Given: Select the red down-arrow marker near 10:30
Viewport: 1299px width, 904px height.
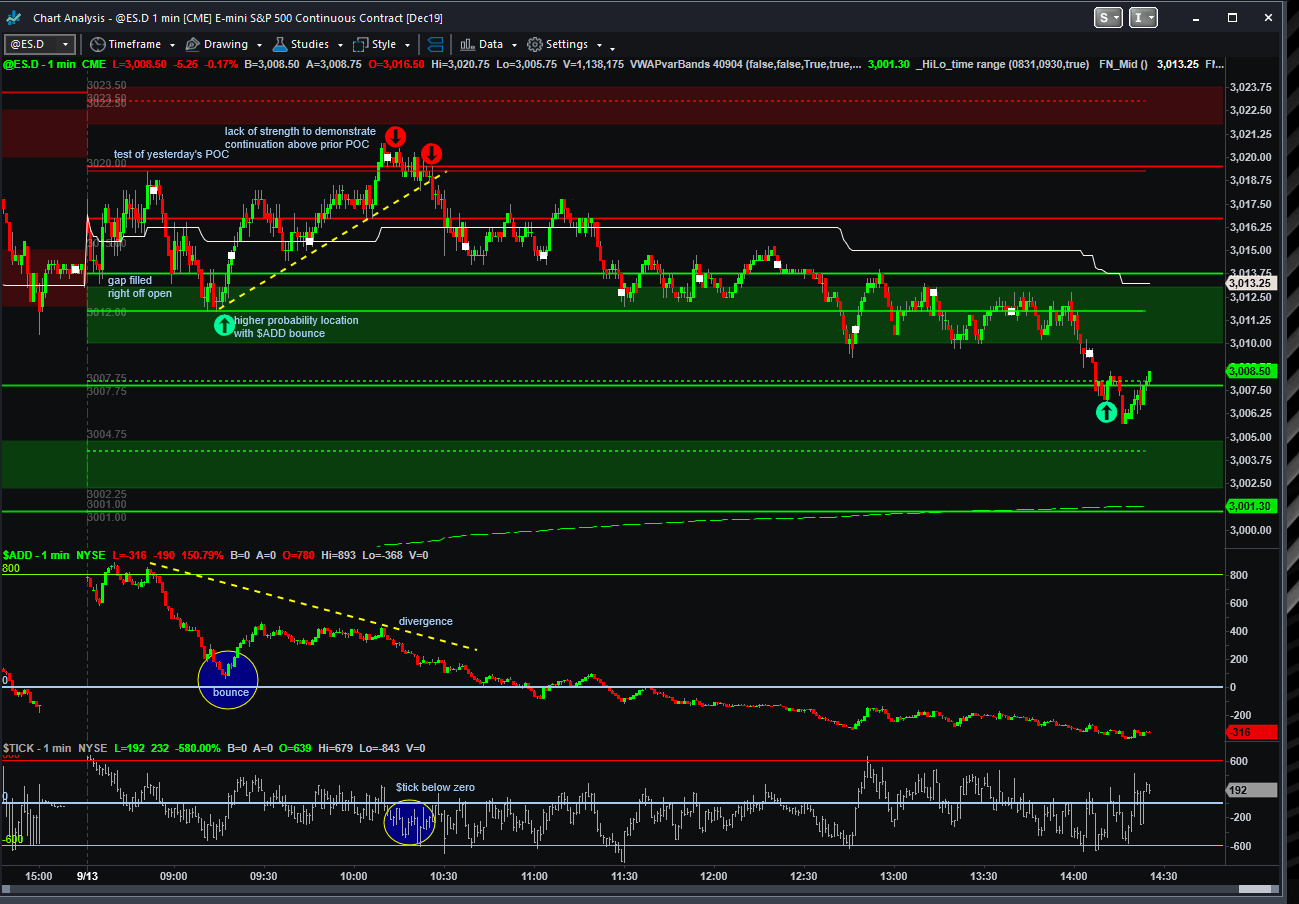Looking at the screenshot, I should pos(431,153).
